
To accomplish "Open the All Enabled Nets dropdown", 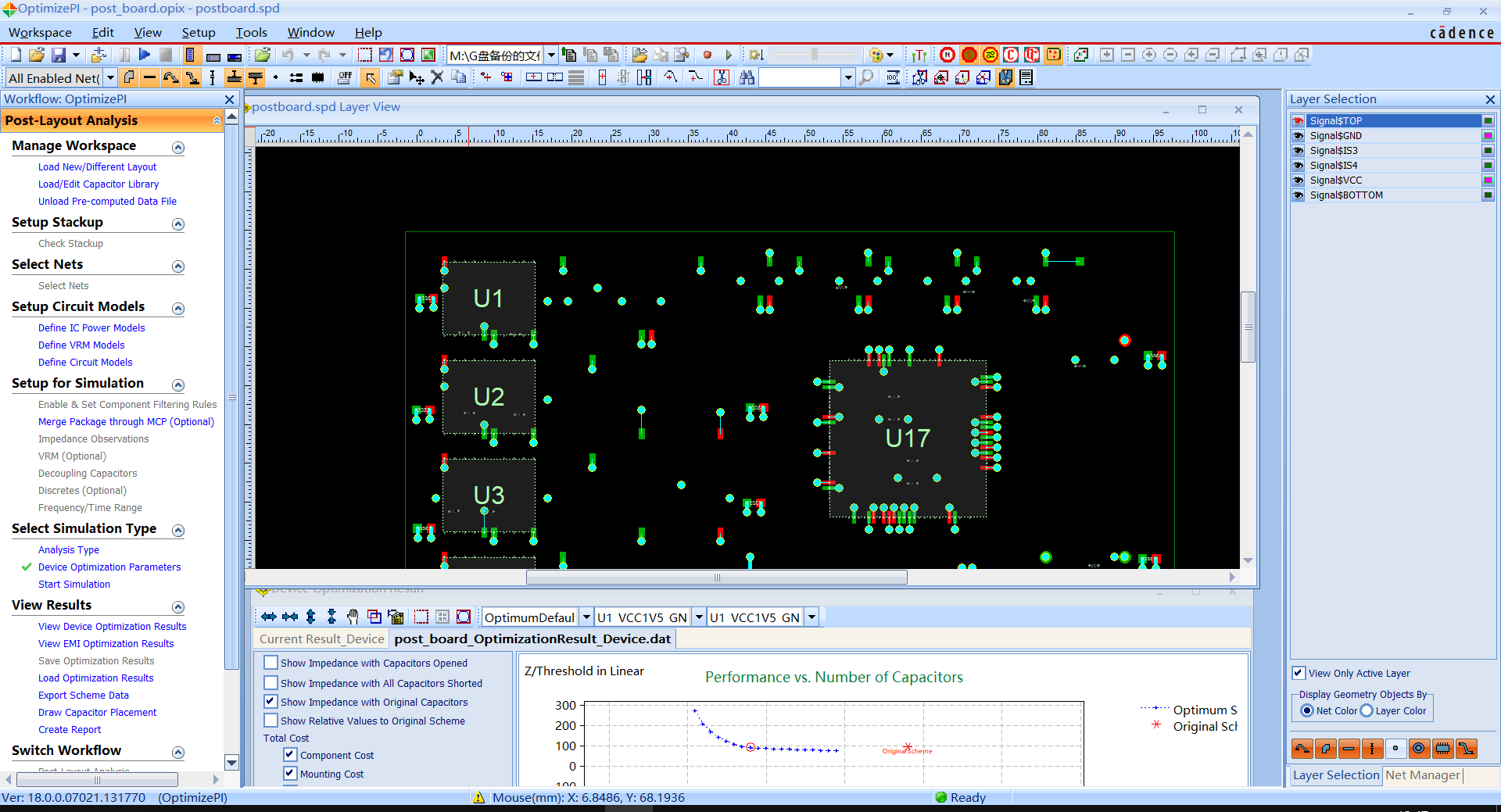I will pos(110,77).
